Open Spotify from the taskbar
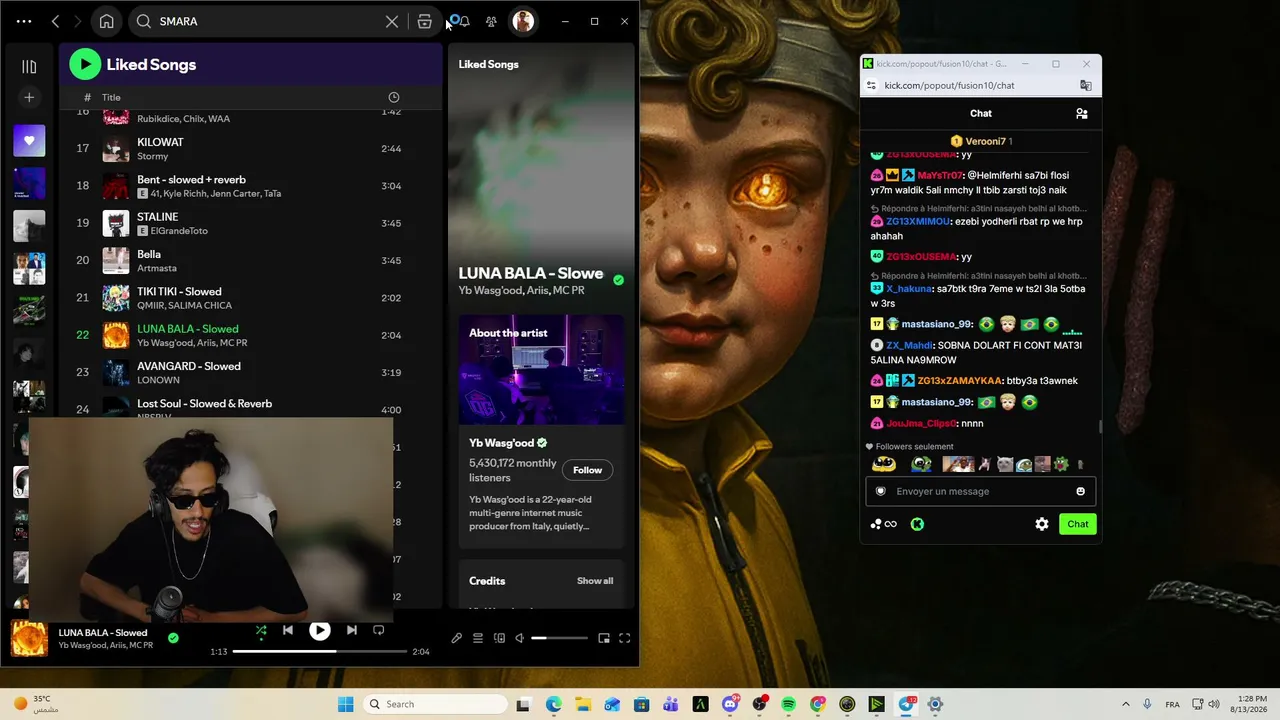The image size is (1280, 720). point(788,704)
